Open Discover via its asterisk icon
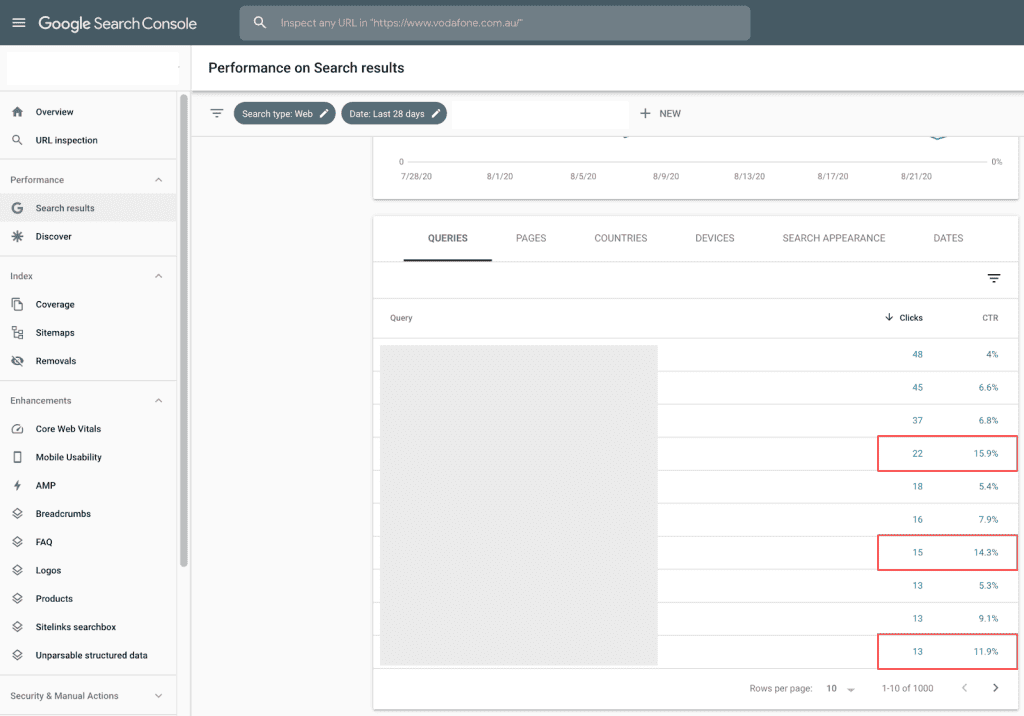Image resolution: width=1024 pixels, height=716 pixels. 17,237
